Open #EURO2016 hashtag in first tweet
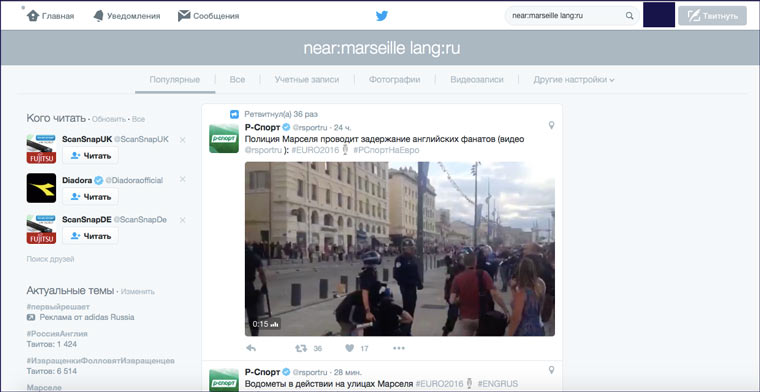760x392 pixels. [315, 150]
